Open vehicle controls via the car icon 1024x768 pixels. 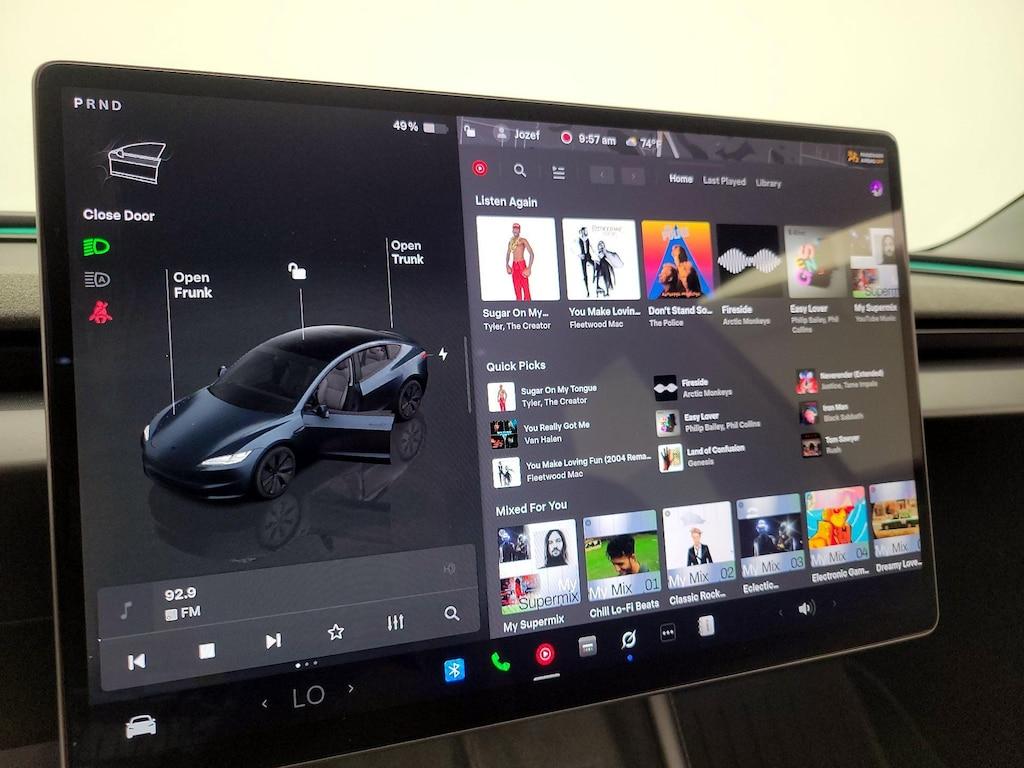pos(140,726)
